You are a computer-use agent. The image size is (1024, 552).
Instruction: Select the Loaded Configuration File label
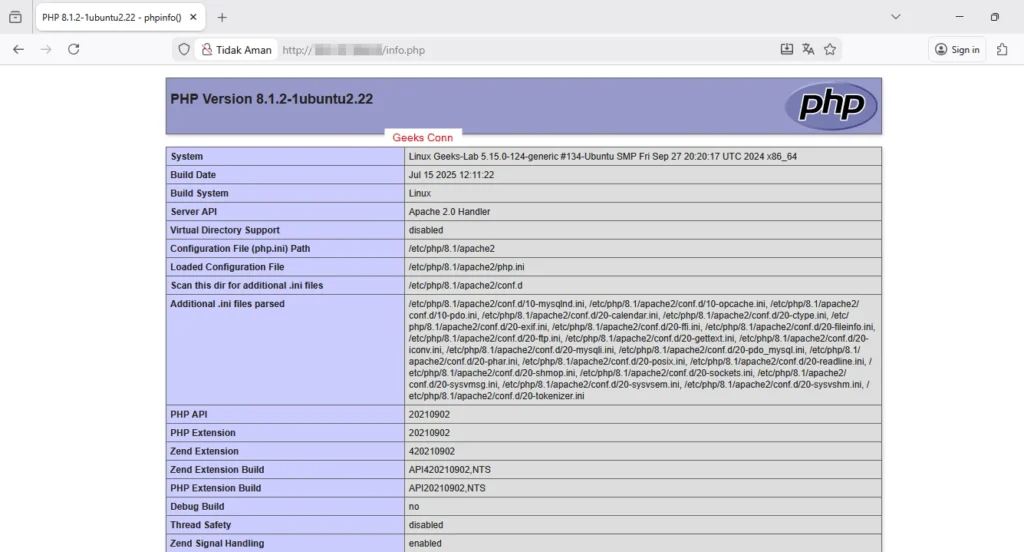point(227,267)
